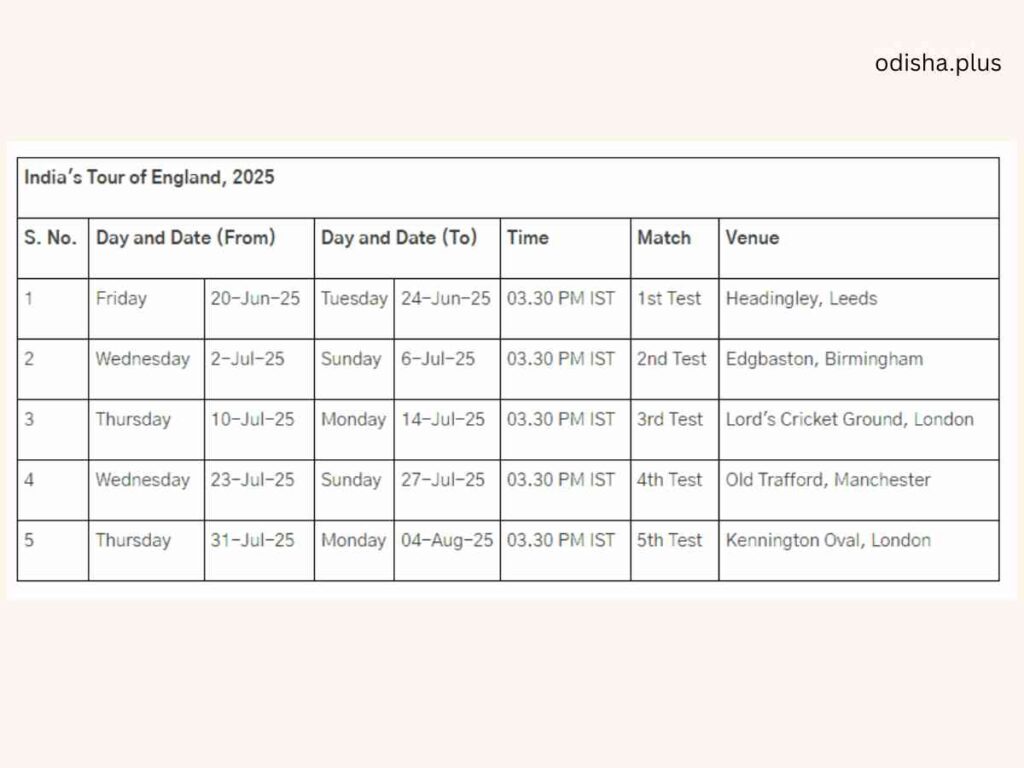Click the Venue column header
Image resolution: width=1024 pixels, height=768 pixels.
(752, 238)
